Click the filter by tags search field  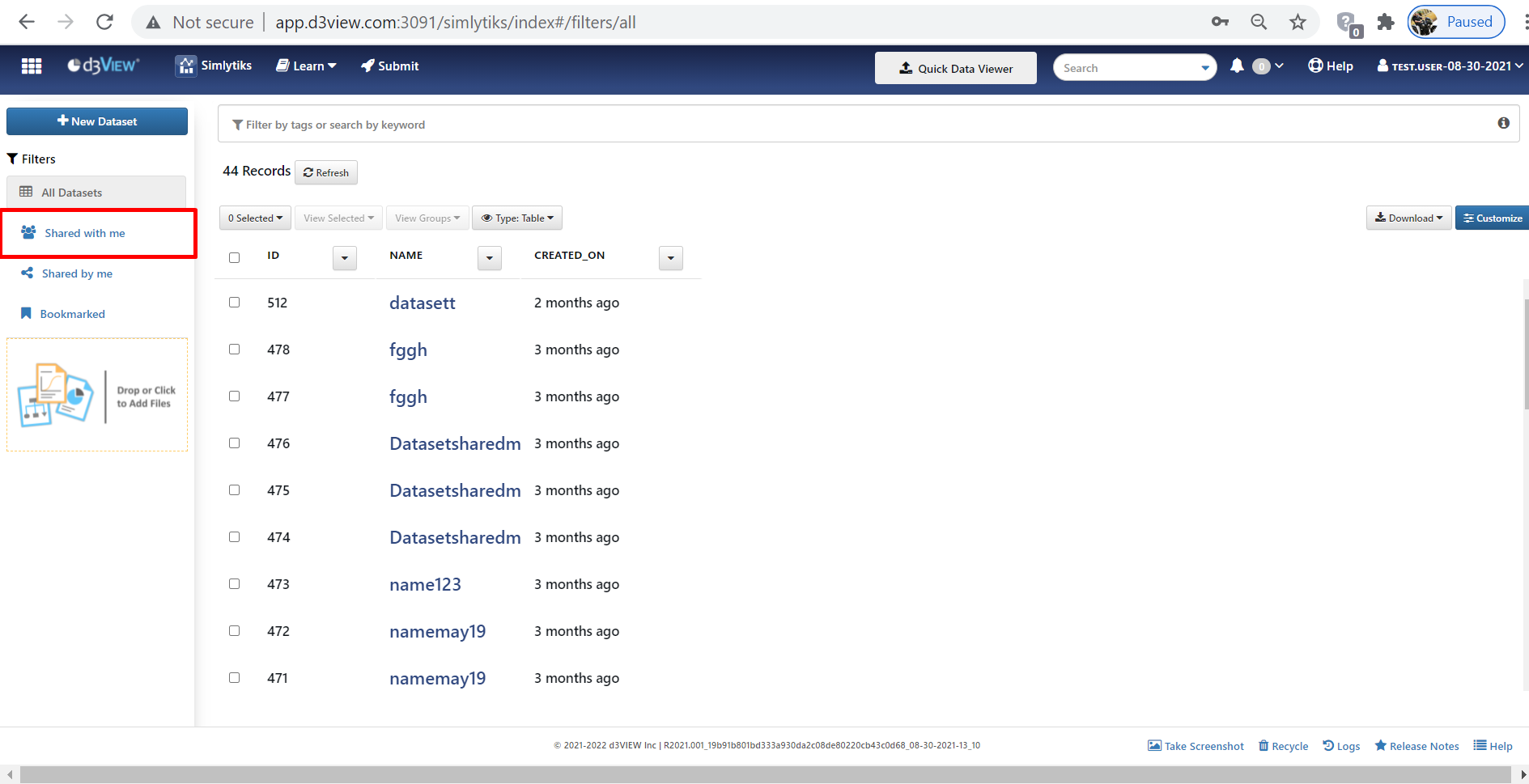[x=858, y=125]
